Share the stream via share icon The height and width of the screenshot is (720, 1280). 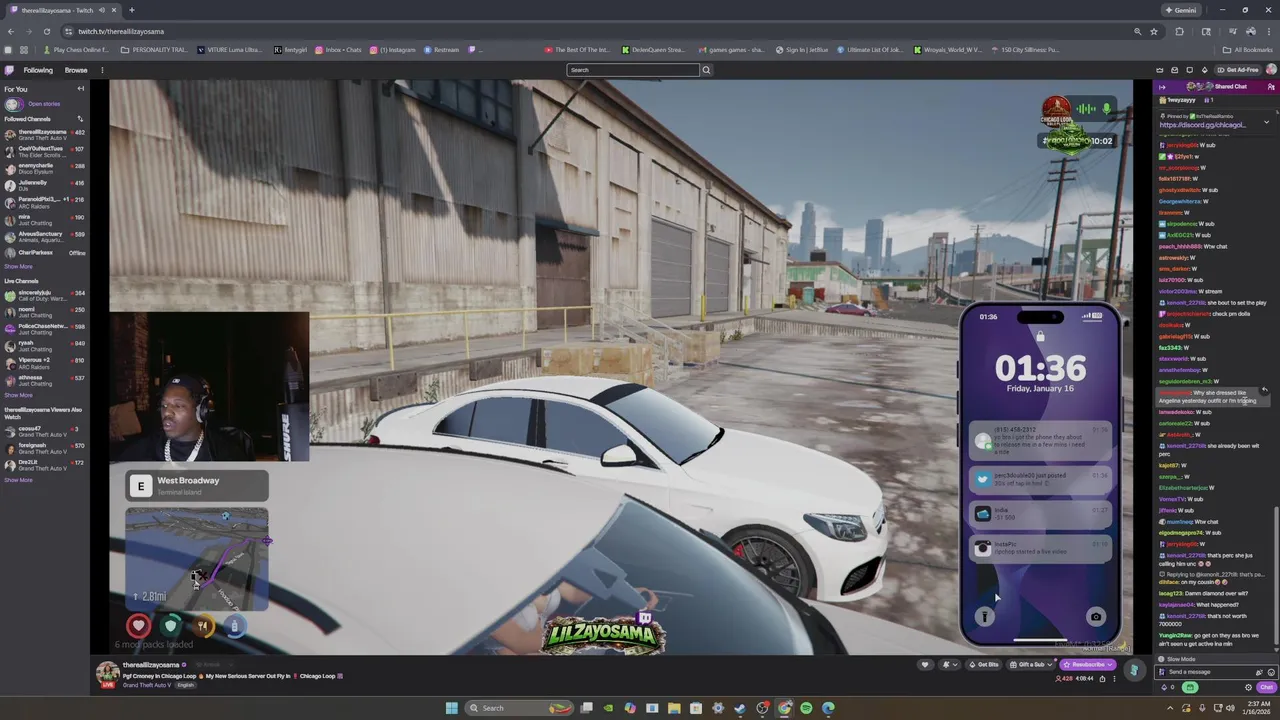pos(1103,679)
